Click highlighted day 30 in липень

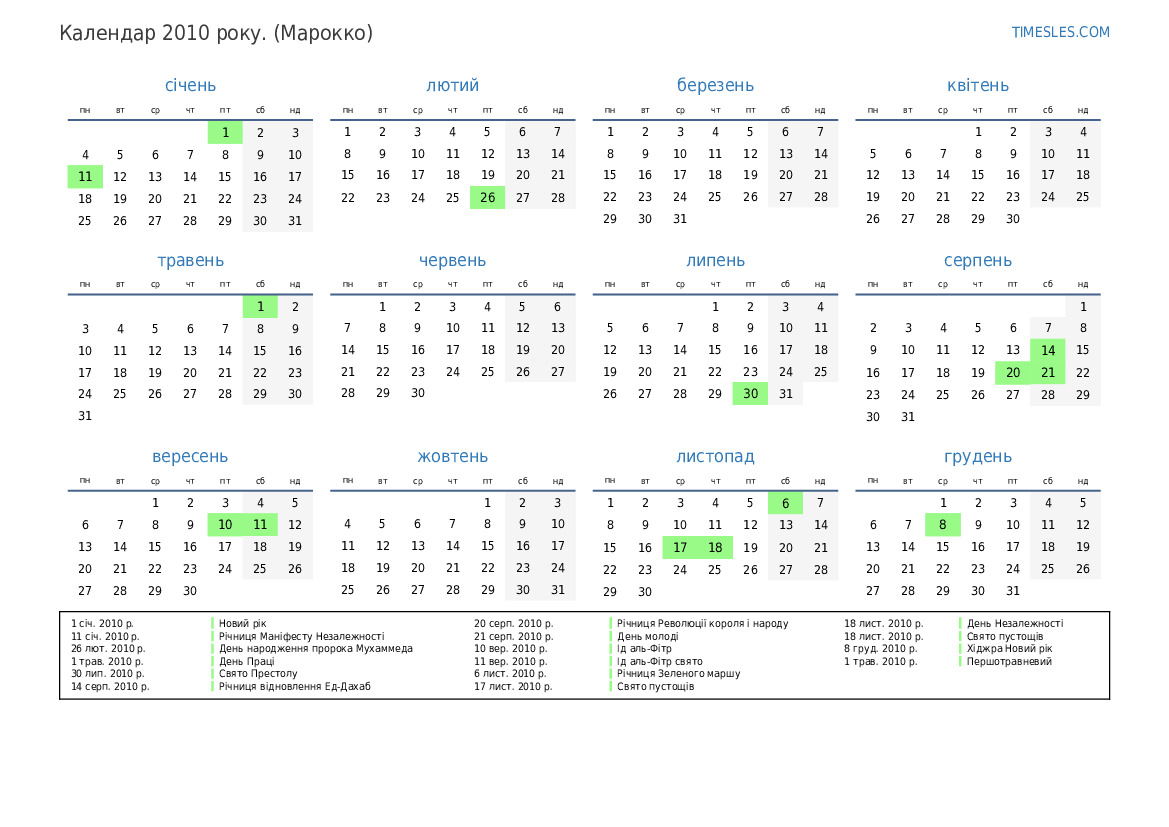click(x=750, y=394)
